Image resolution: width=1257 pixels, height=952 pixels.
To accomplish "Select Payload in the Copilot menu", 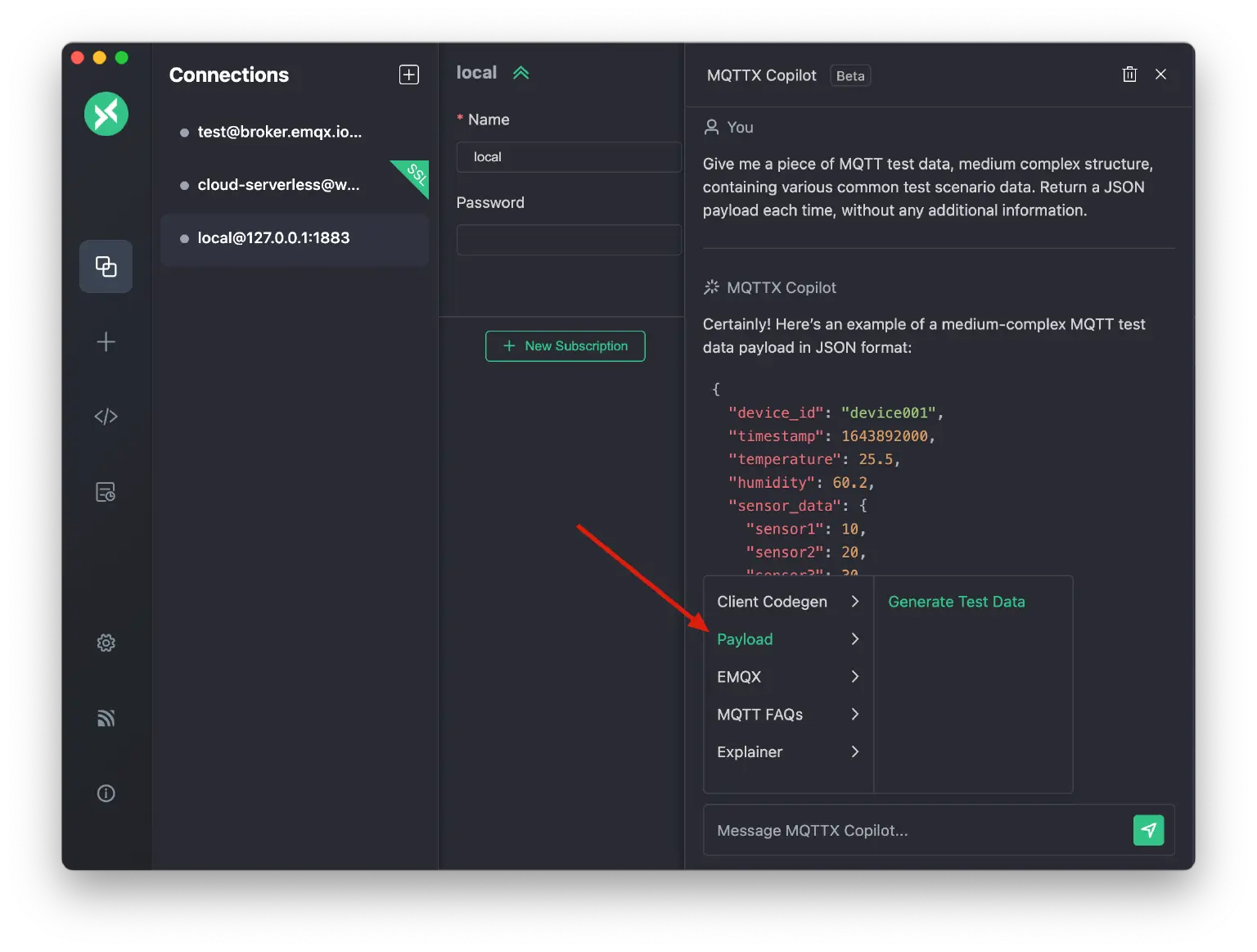I will 745,639.
